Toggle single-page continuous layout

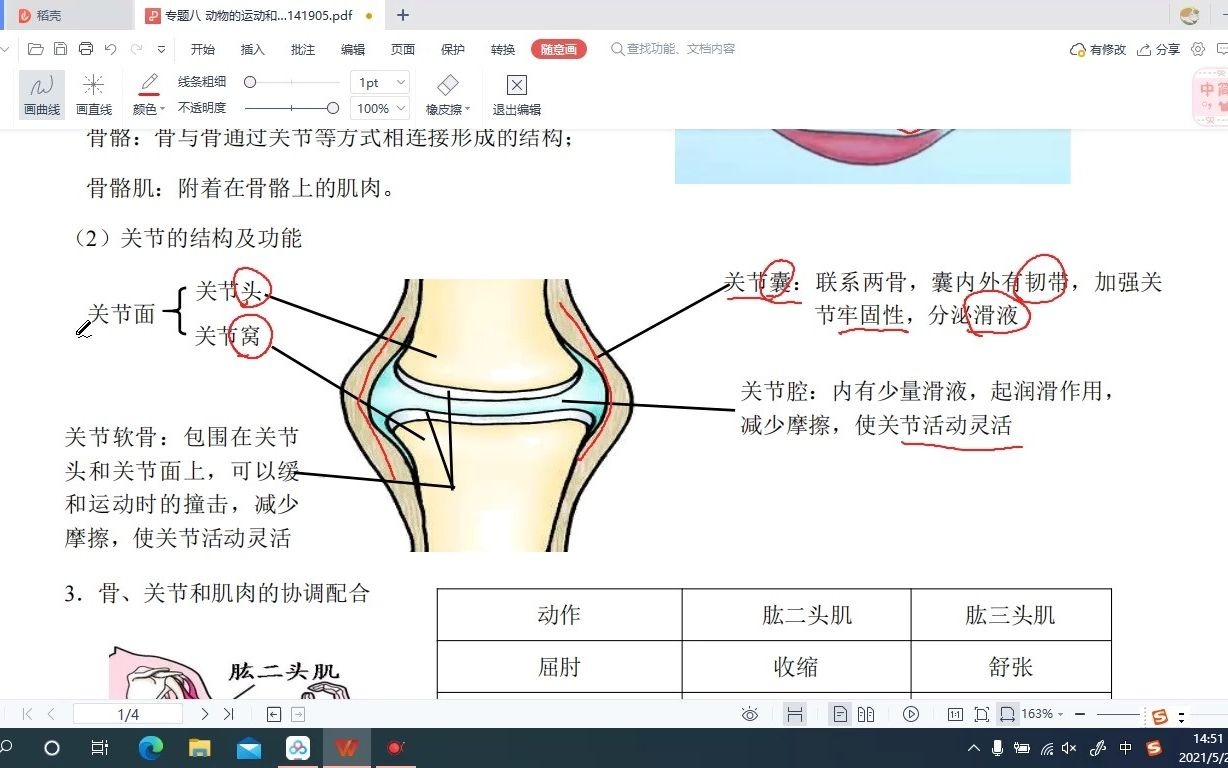pyautogui.click(x=842, y=714)
